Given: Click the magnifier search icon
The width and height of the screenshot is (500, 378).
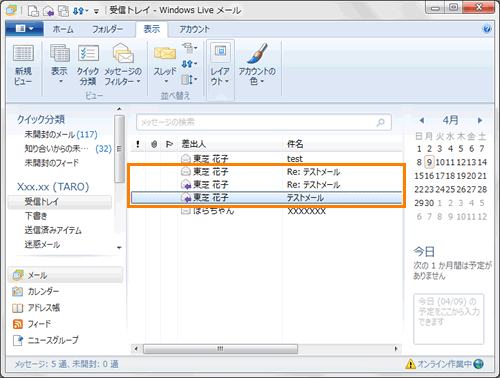Looking at the screenshot, I should pos(381,122).
